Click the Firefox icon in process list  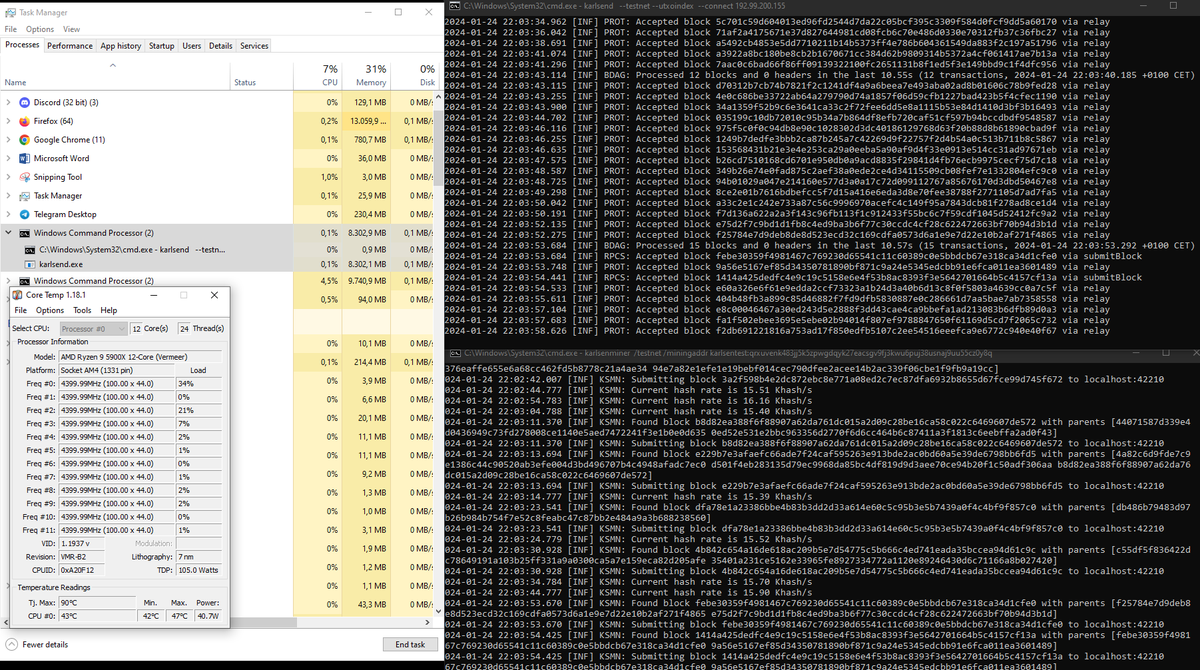[x=24, y=121]
